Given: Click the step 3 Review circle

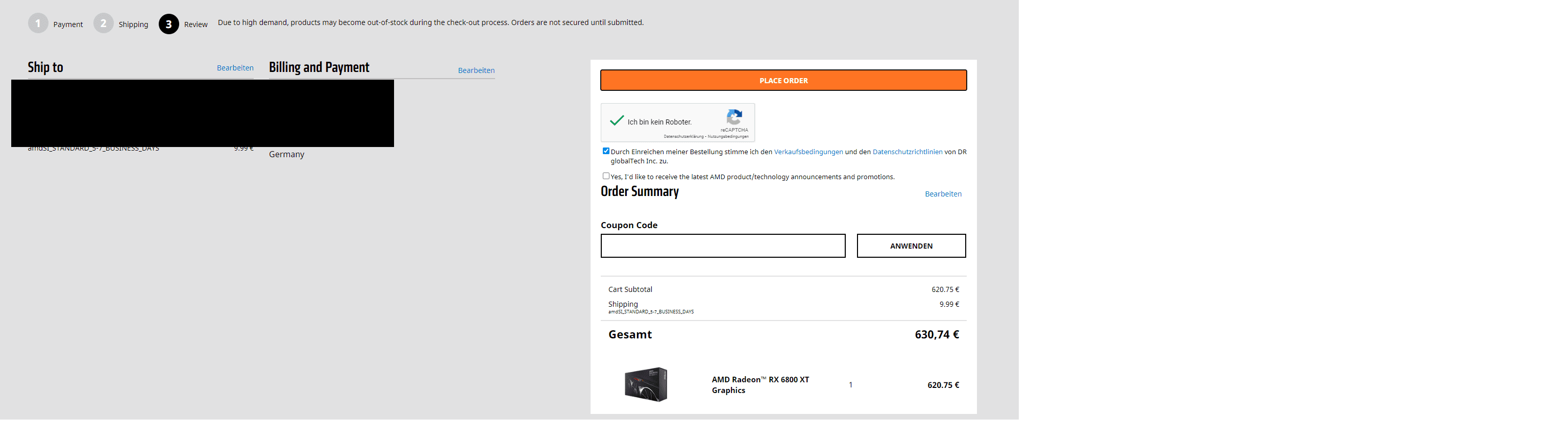Looking at the screenshot, I should 168,24.
